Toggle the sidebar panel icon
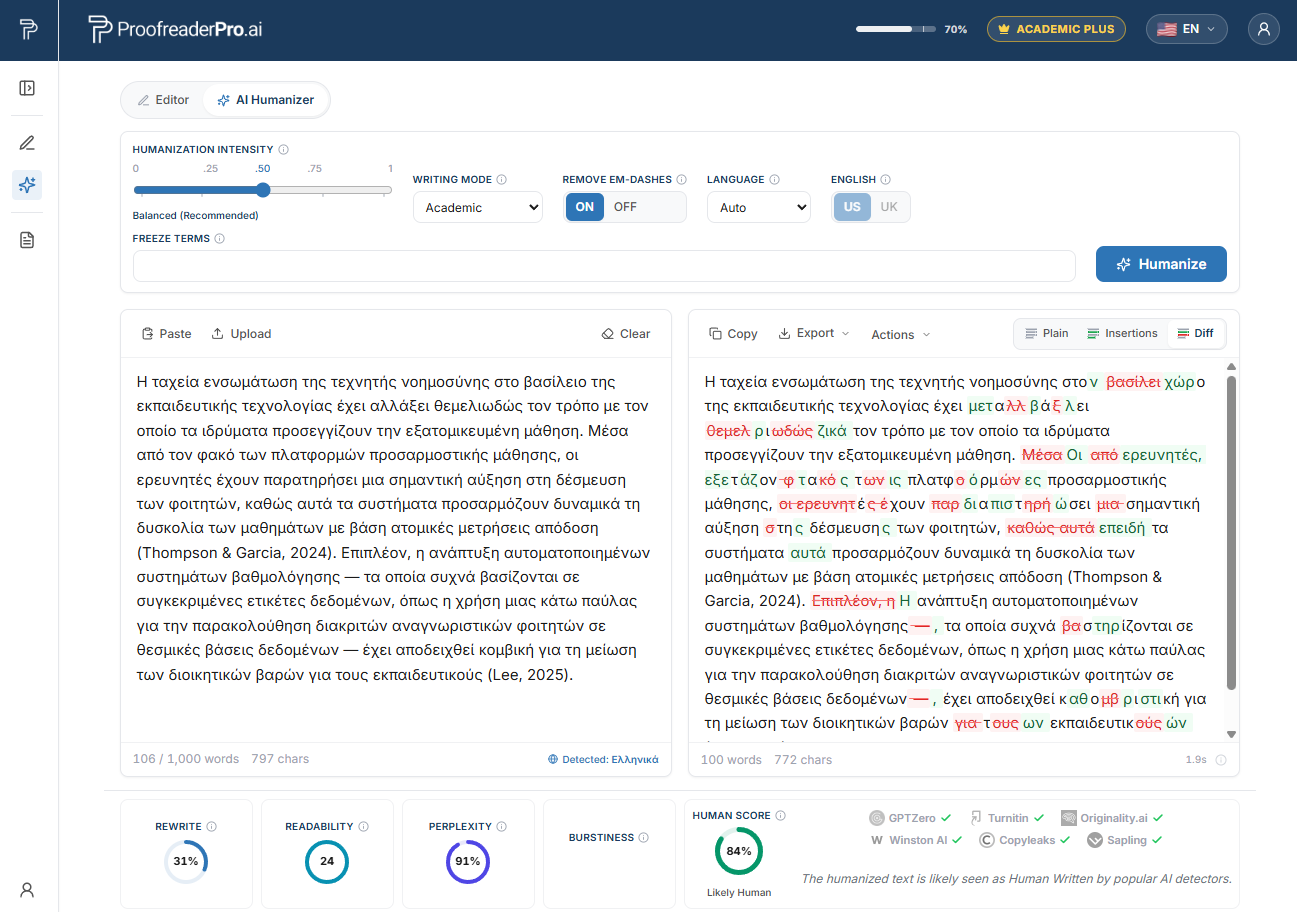Image resolution: width=1297 pixels, height=912 pixels. [x=27, y=88]
